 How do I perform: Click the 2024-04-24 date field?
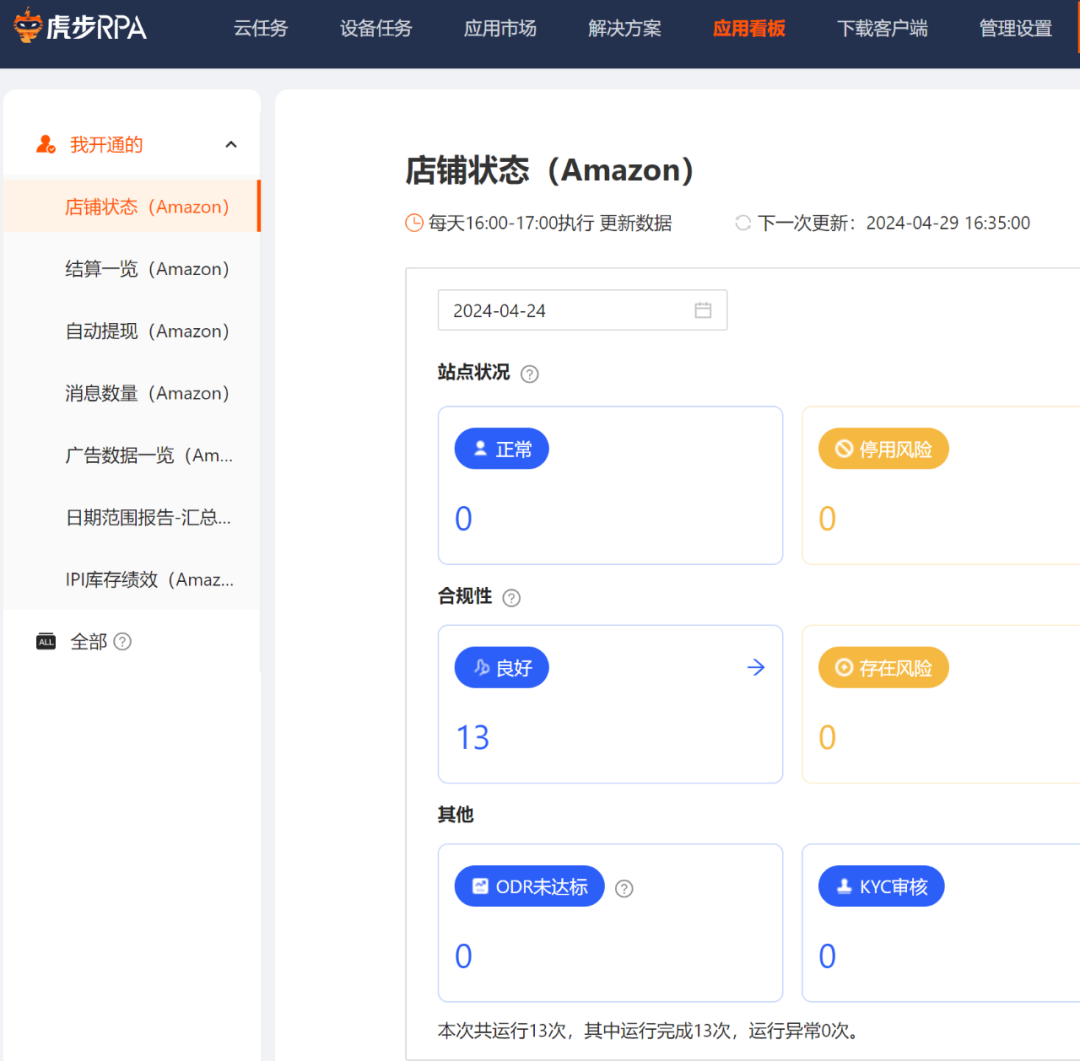(582, 310)
